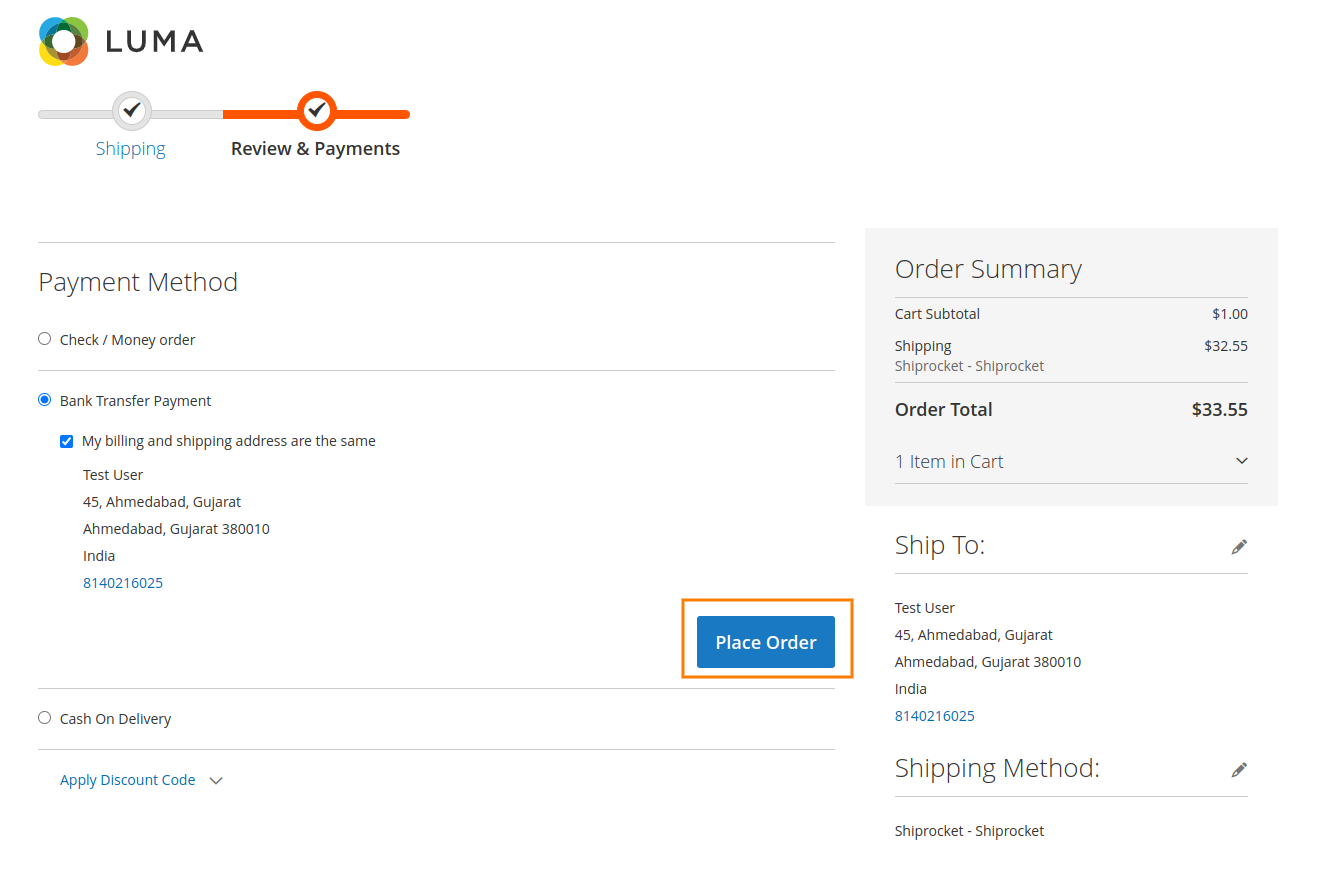The width and height of the screenshot is (1334, 880).
Task: Uncheck billing and shipping address are the same
Action: pyautogui.click(x=66, y=440)
